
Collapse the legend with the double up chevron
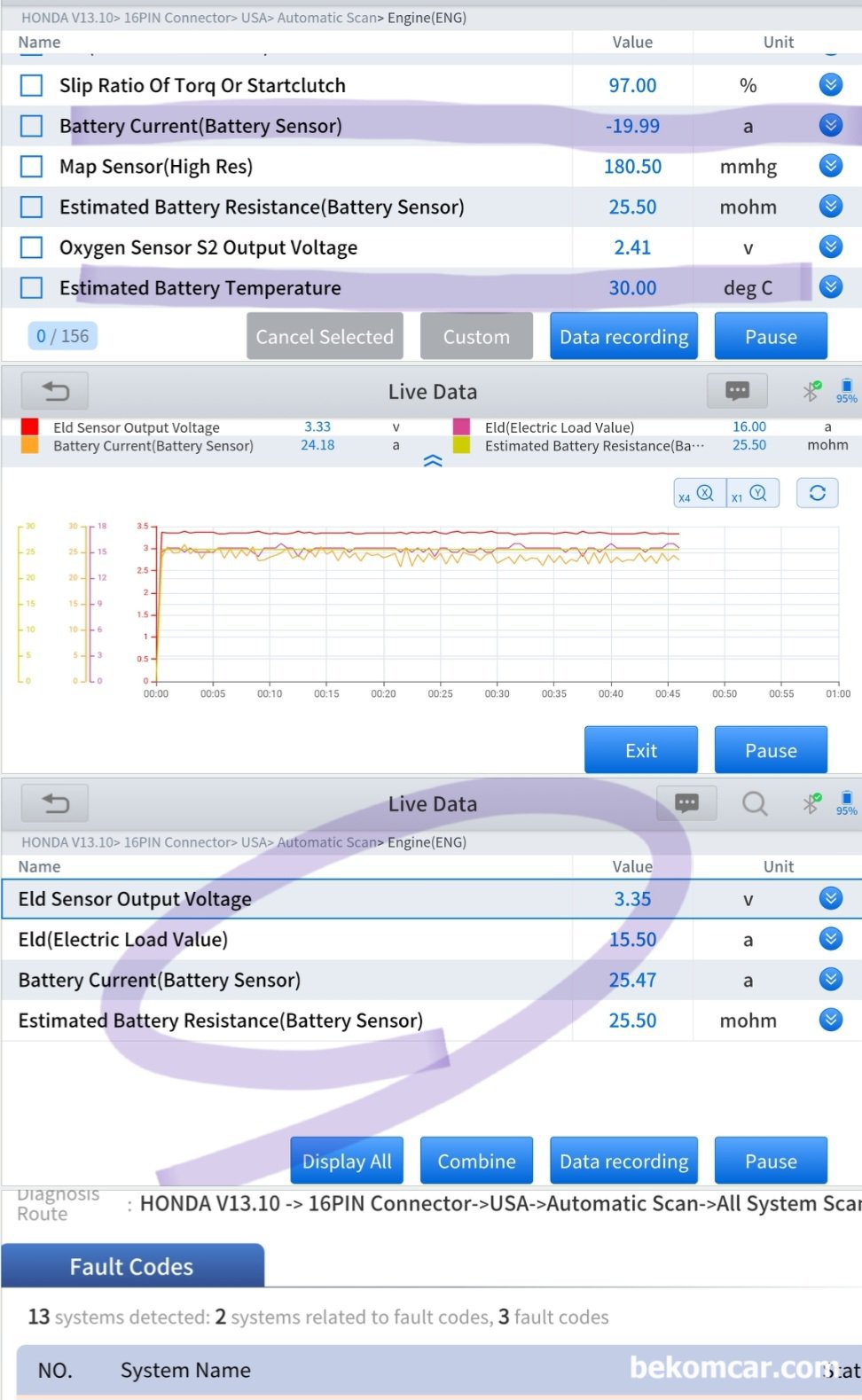coord(433,461)
